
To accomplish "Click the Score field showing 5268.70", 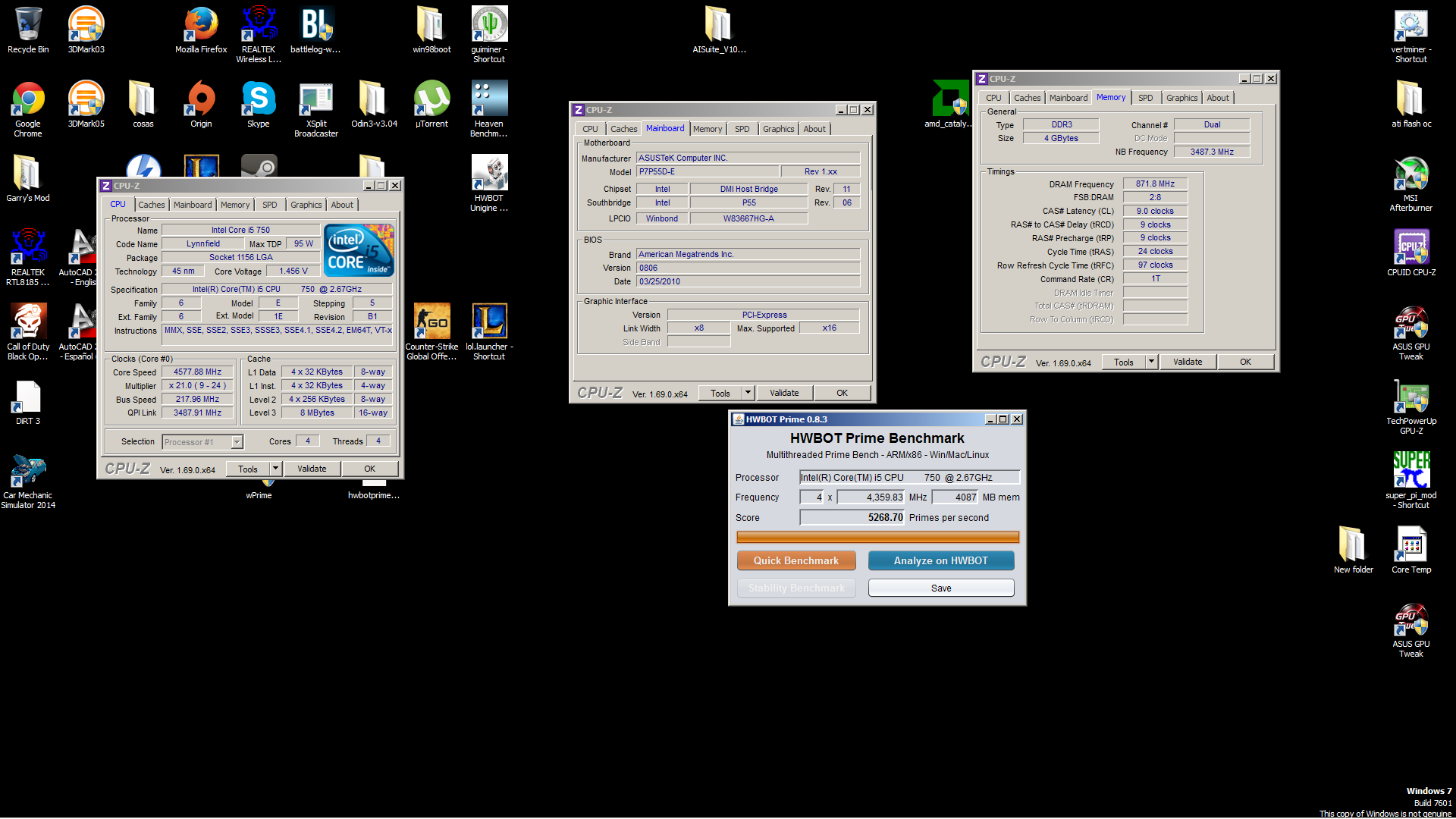I will tap(852, 517).
